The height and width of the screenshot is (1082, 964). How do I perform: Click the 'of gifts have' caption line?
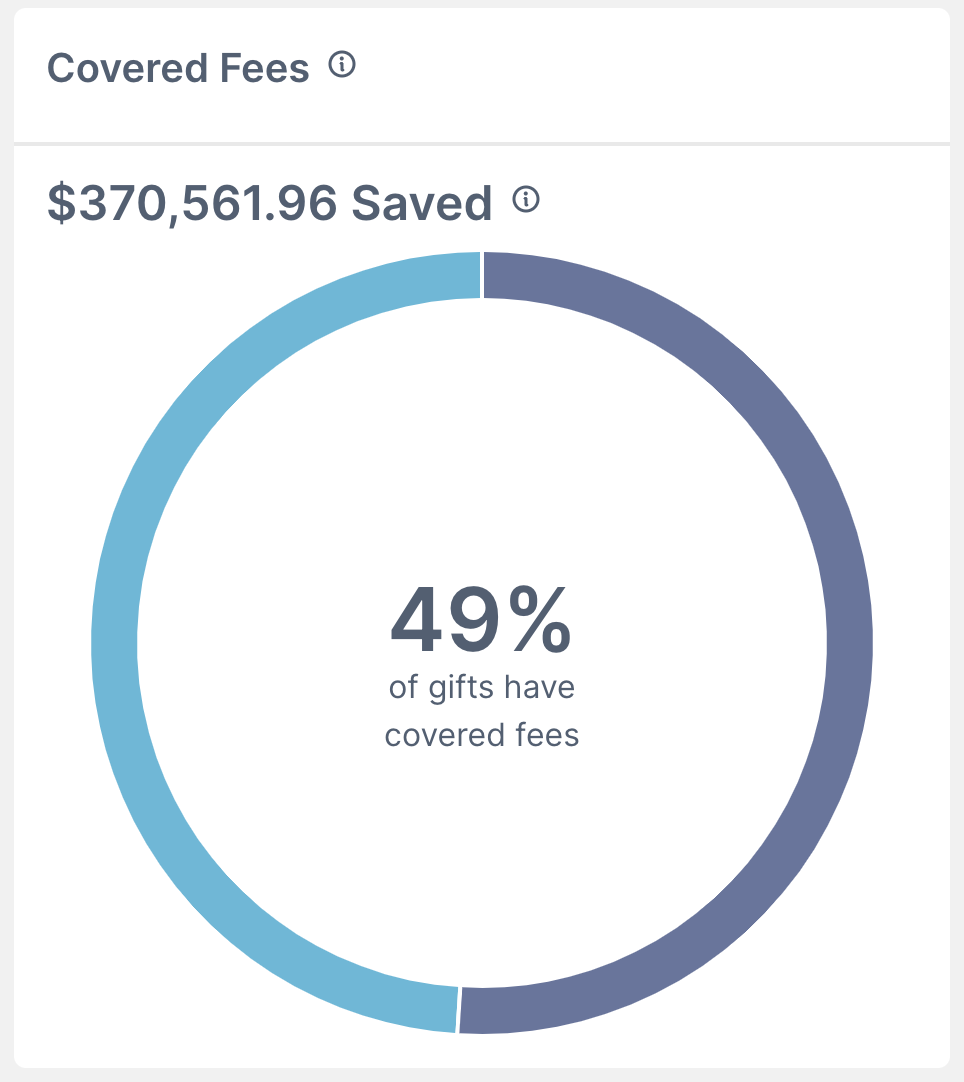tap(482, 687)
